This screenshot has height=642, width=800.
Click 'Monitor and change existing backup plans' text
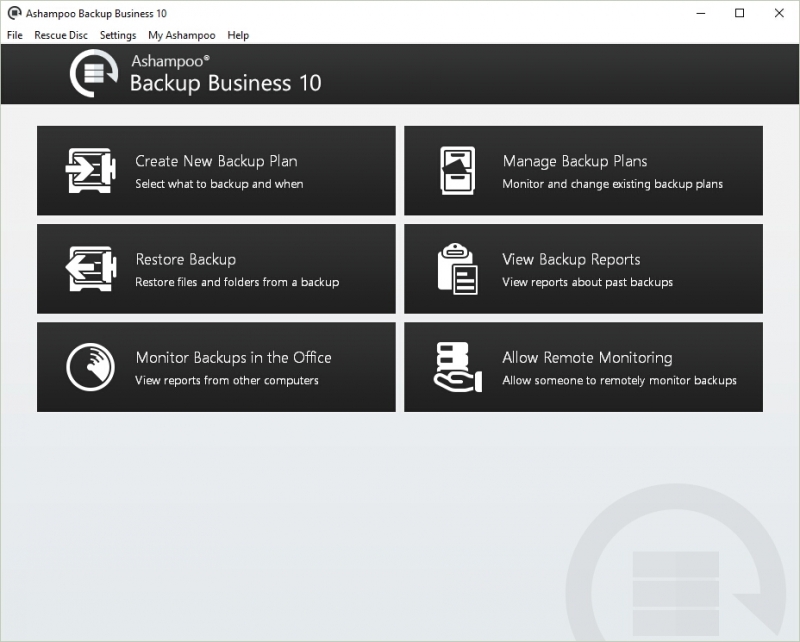pyautogui.click(x=612, y=184)
